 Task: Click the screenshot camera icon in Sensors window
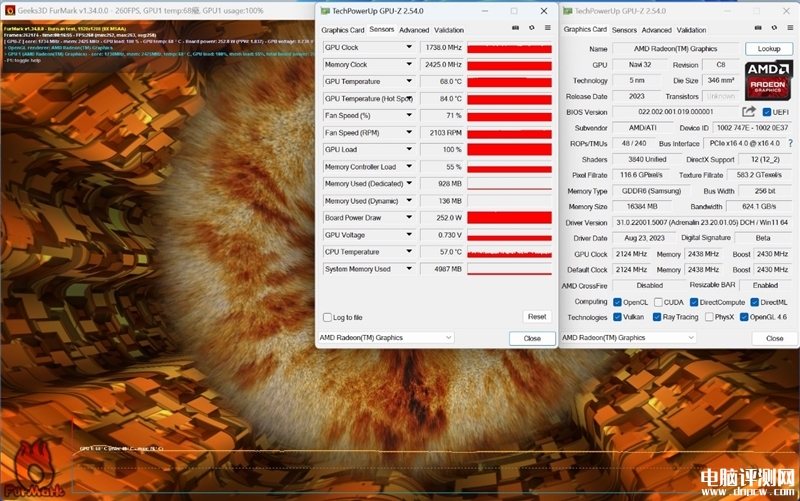pos(515,28)
